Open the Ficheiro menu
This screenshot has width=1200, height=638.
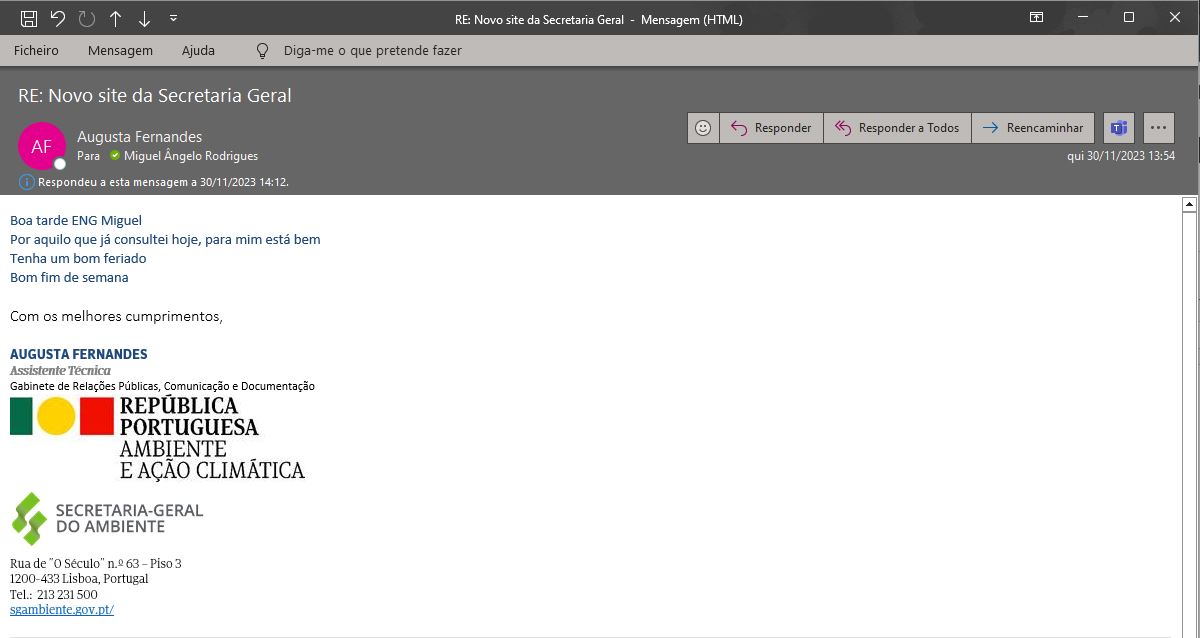click(36, 50)
